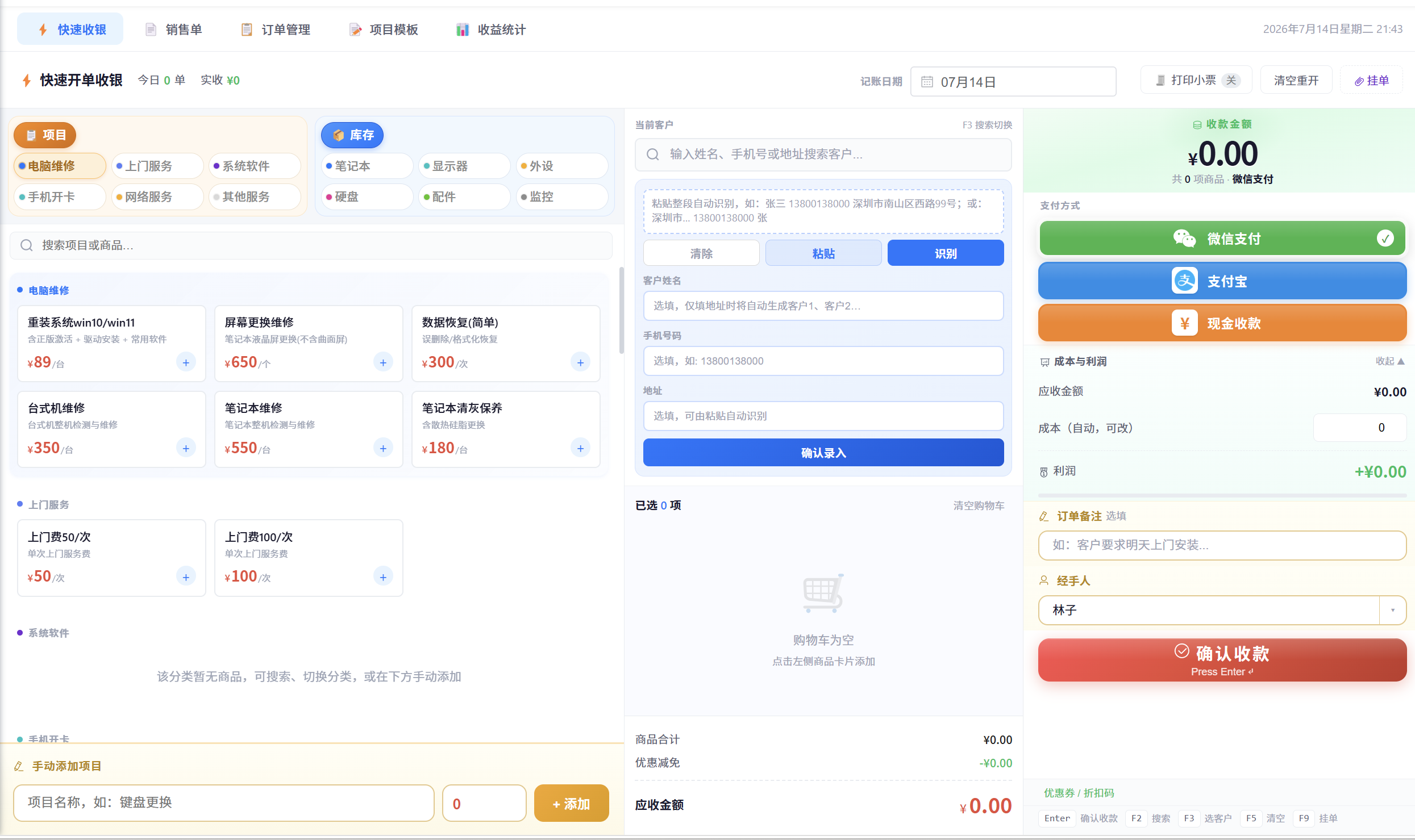
Task: Expand the 优惠券 / 折扣码 section
Action: [x=1079, y=793]
